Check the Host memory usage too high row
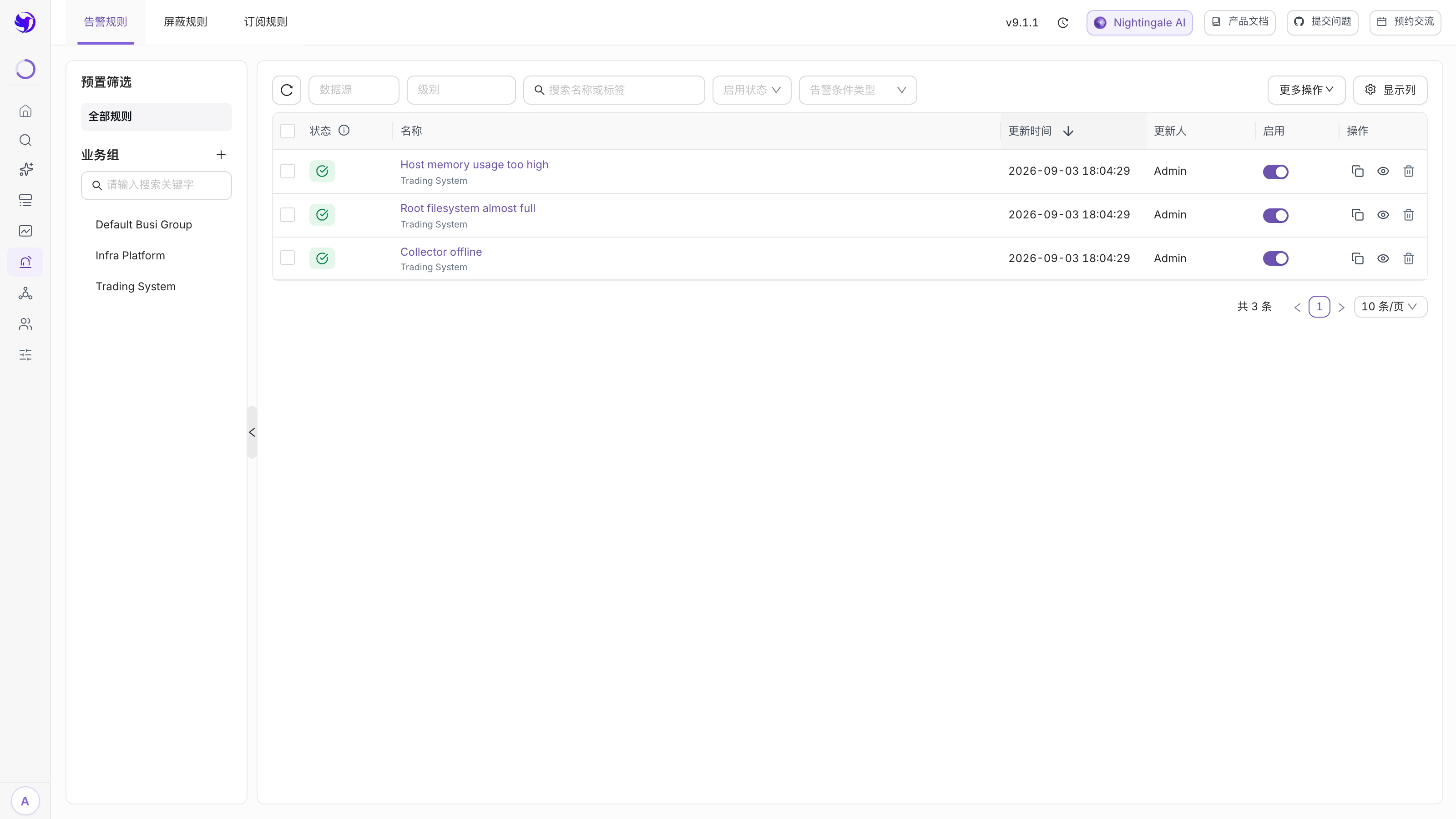The height and width of the screenshot is (819, 1456). tap(288, 171)
